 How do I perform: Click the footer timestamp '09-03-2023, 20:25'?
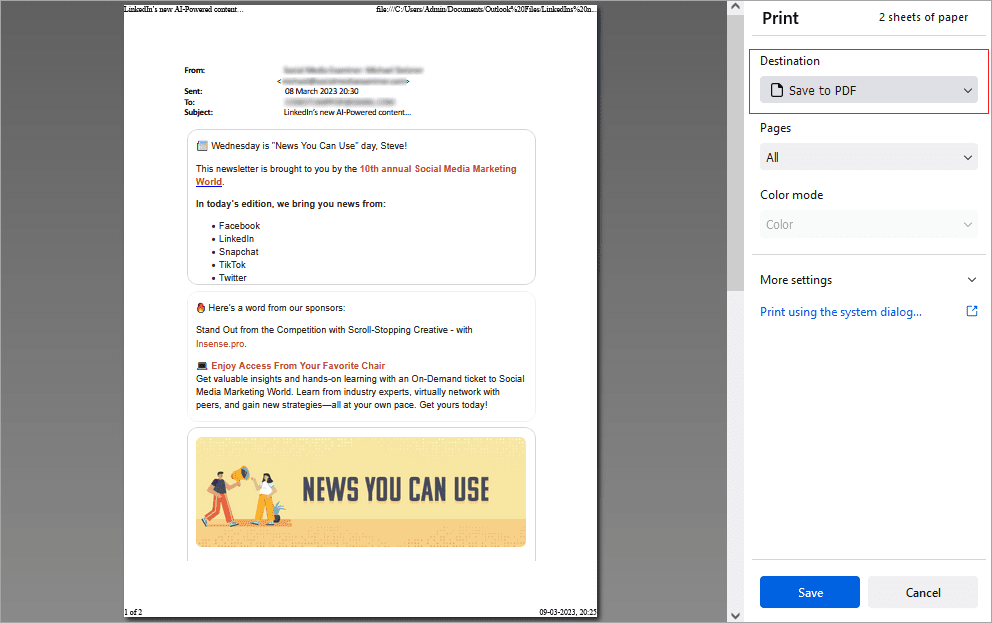tap(567, 612)
